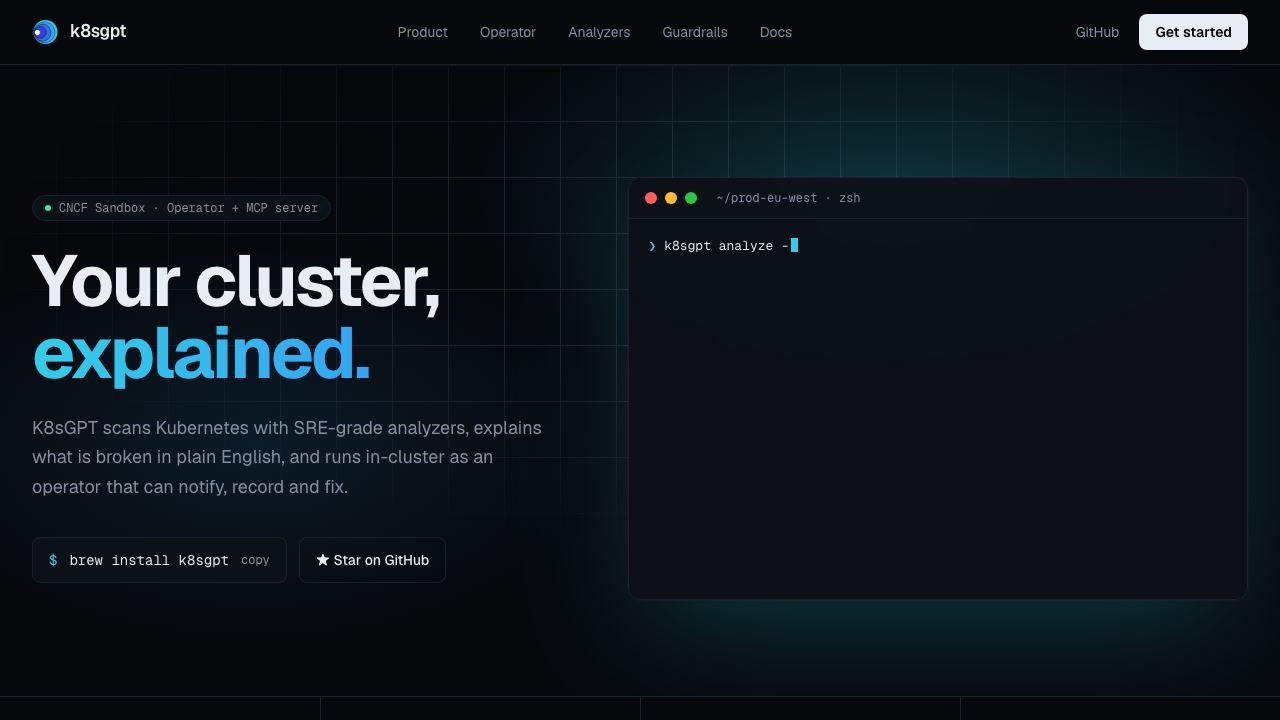
Task: Click the green status dot in badge
Action: click(x=48, y=208)
